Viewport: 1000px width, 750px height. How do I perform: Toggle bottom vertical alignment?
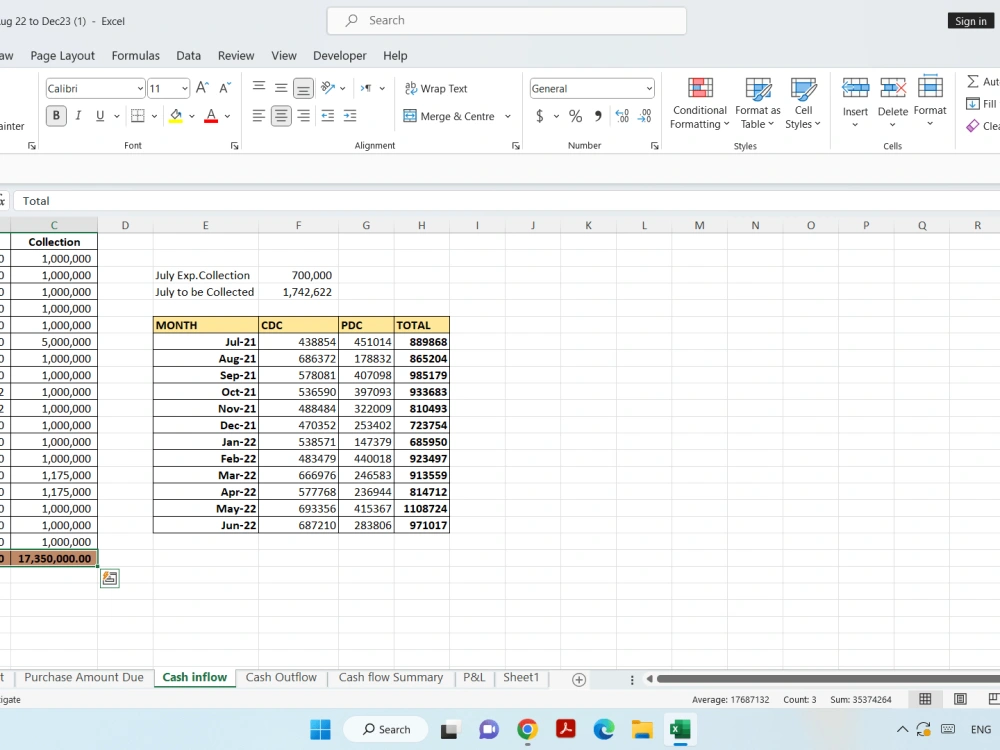click(303, 88)
